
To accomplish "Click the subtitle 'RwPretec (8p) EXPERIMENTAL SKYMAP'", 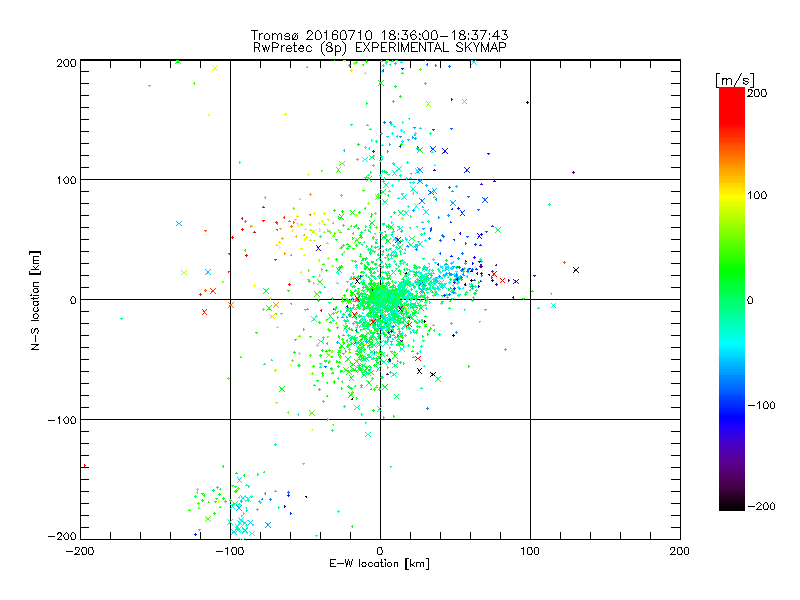I will (379, 48).
